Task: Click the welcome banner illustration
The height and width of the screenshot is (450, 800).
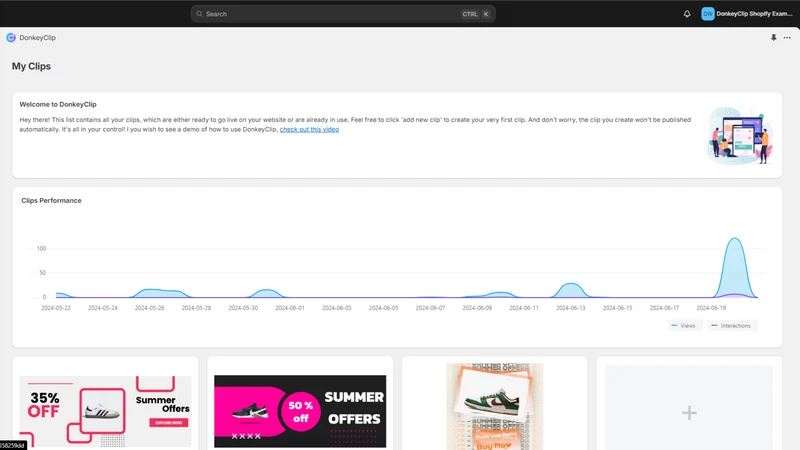Action: 740,135
